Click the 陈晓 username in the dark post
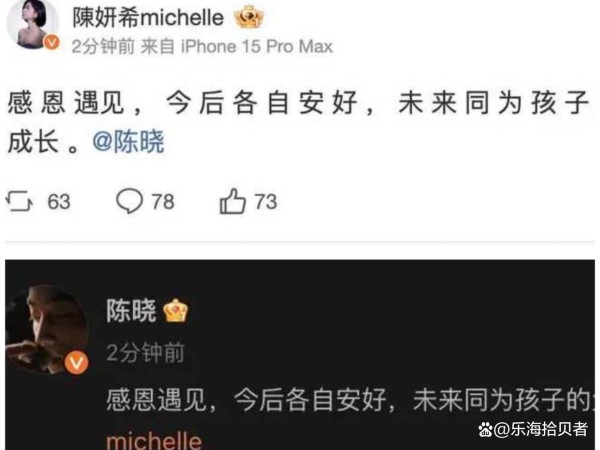This screenshot has width=600, height=450. (131, 310)
